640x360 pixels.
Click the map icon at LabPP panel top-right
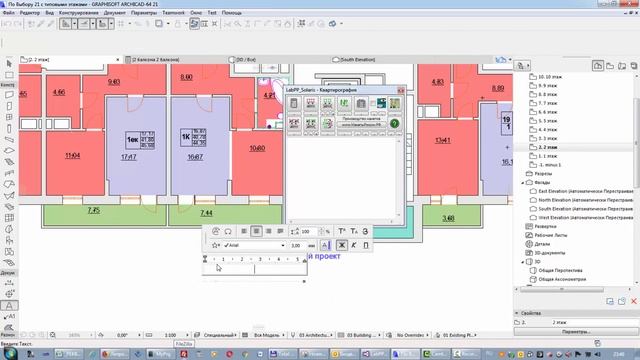(395, 103)
